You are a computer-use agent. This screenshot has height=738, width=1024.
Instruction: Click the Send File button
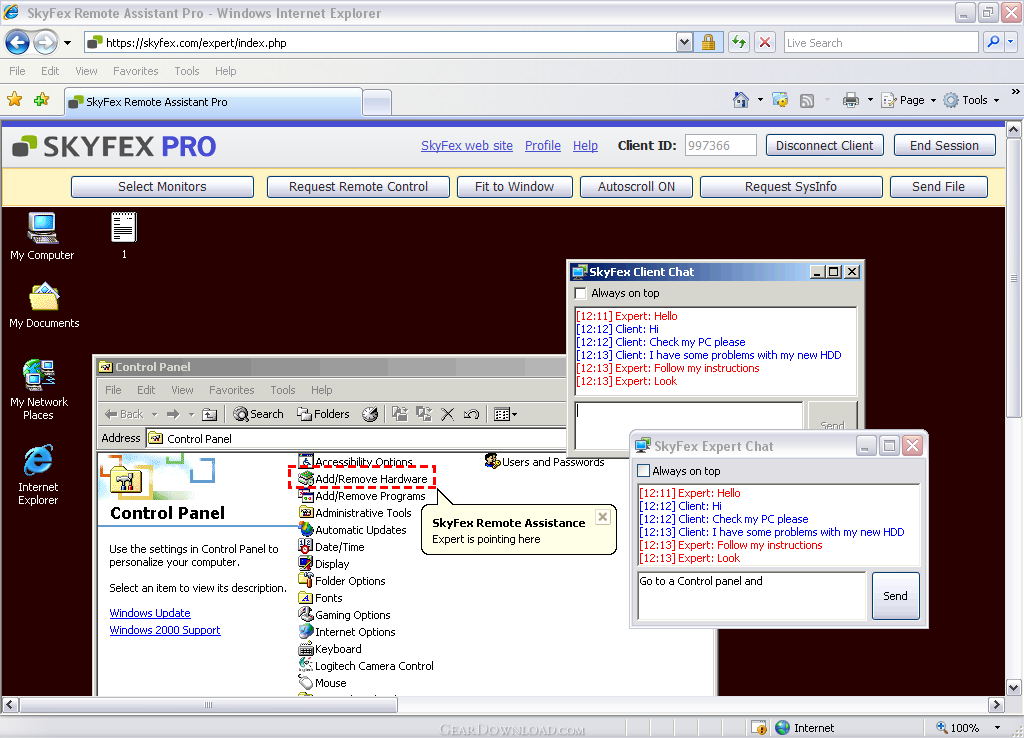pyautogui.click(x=938, y=187)
